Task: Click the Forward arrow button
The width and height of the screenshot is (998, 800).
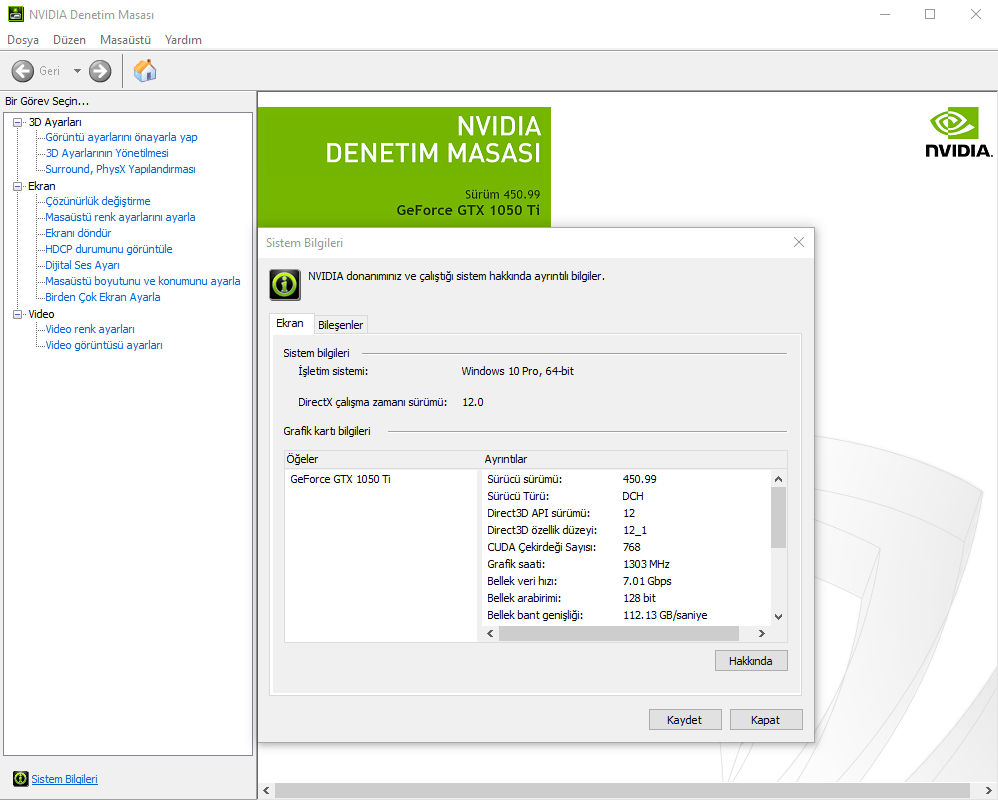Action: pyautogui.click(x=100, y=71)
